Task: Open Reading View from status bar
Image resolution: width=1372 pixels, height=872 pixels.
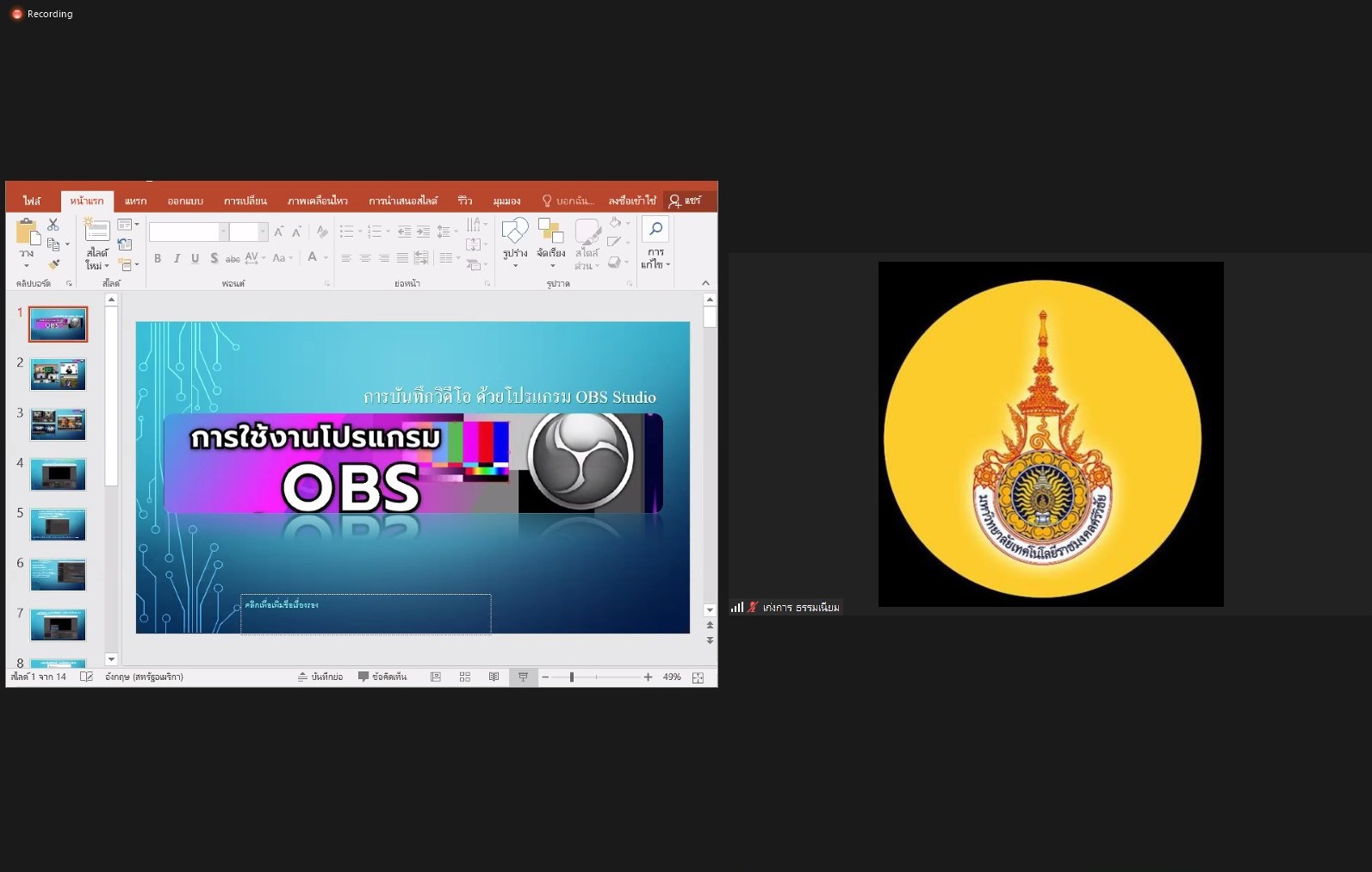Action: coord(494,677)
